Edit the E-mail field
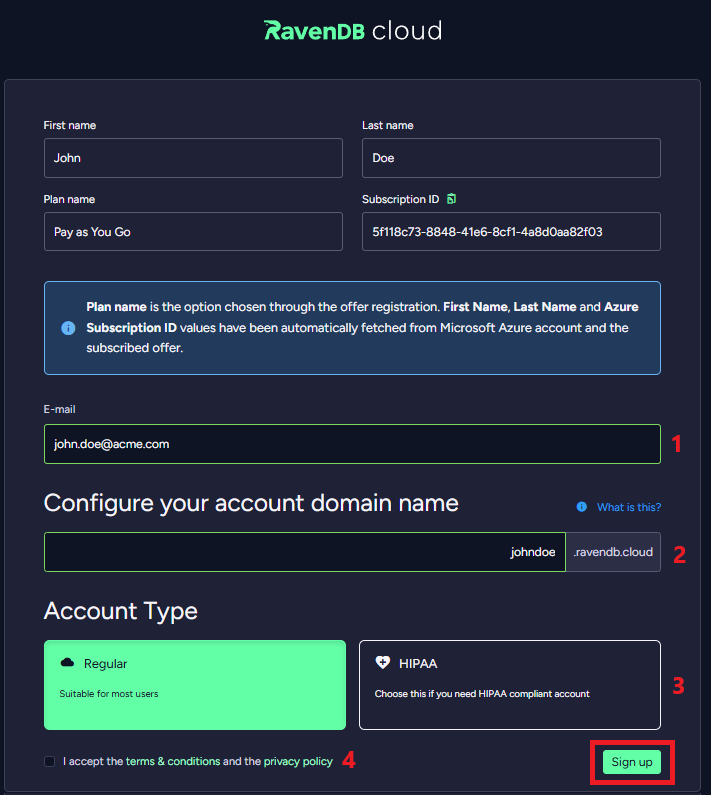The image size is (711, 795). click(352, 444)
